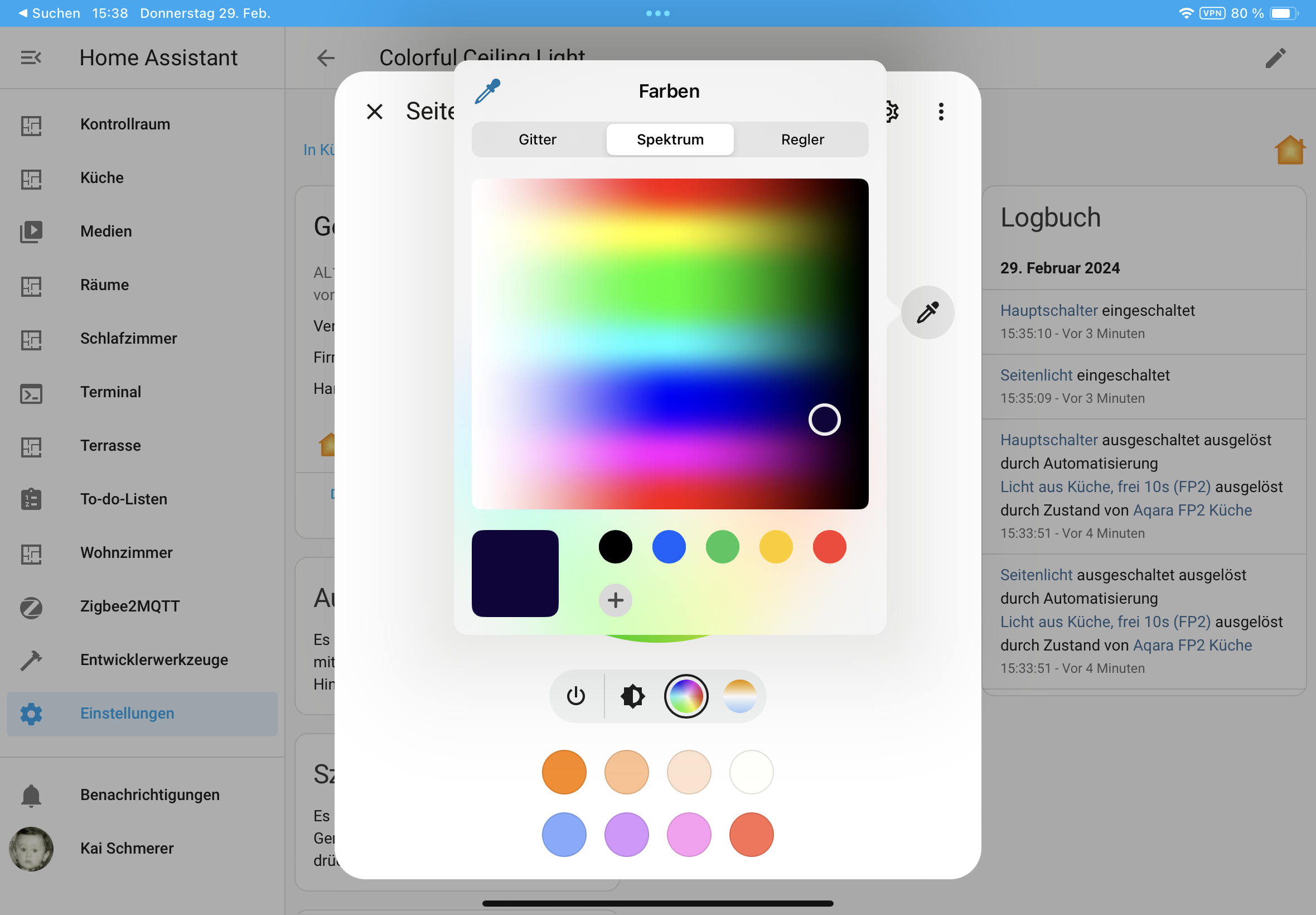The image size is (1316, 915).
Task: Select the color wheel mode button
Action: point(686,696)
